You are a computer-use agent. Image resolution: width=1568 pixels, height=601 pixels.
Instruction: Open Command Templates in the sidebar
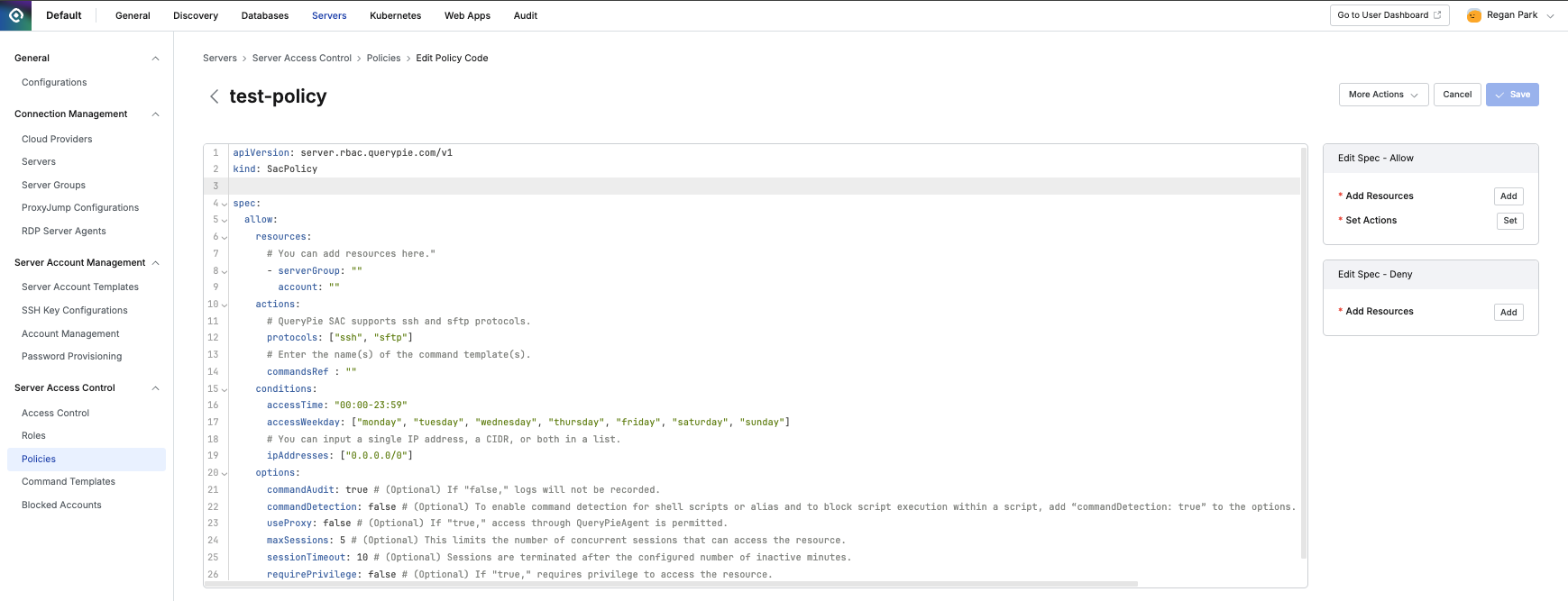[x=69, y=482]
